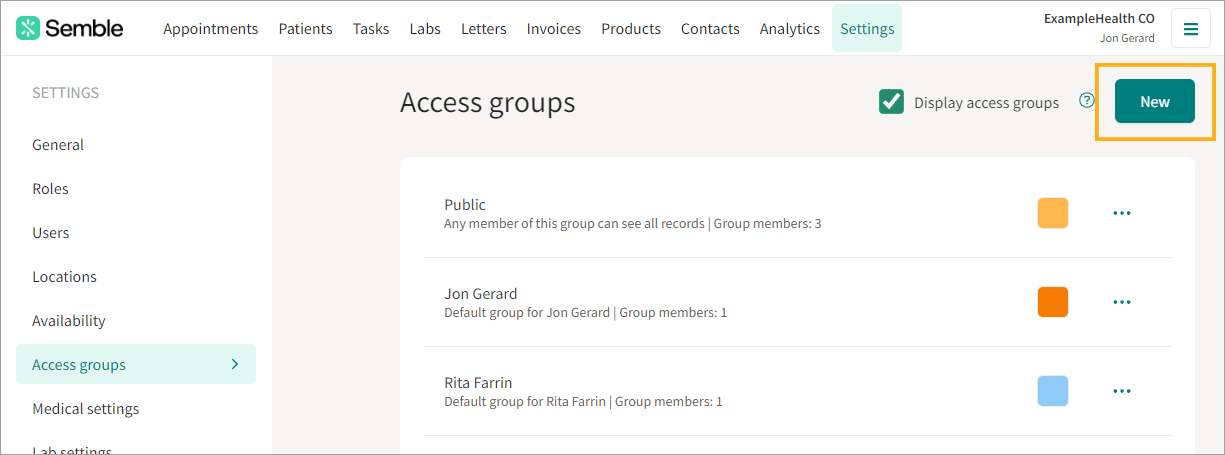Select the Public access group row

click(x=797, y=213)
